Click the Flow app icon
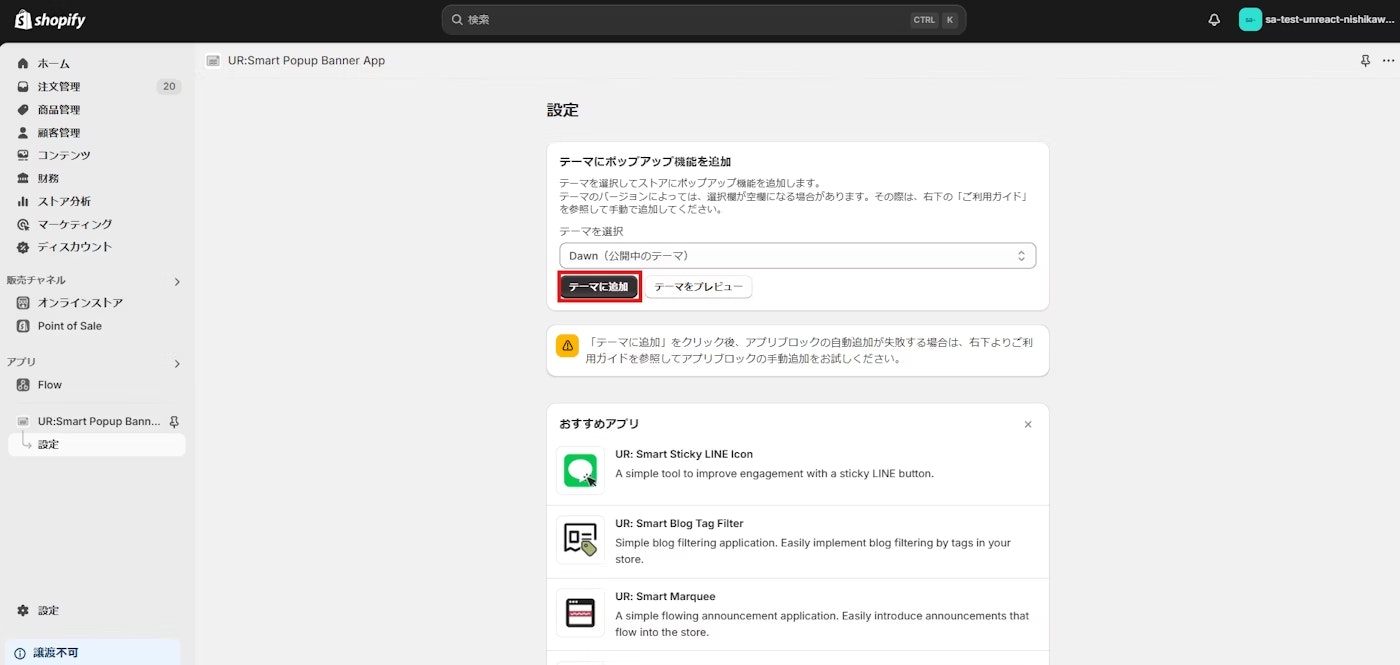The image size is (1400, 665). point(23,385)
